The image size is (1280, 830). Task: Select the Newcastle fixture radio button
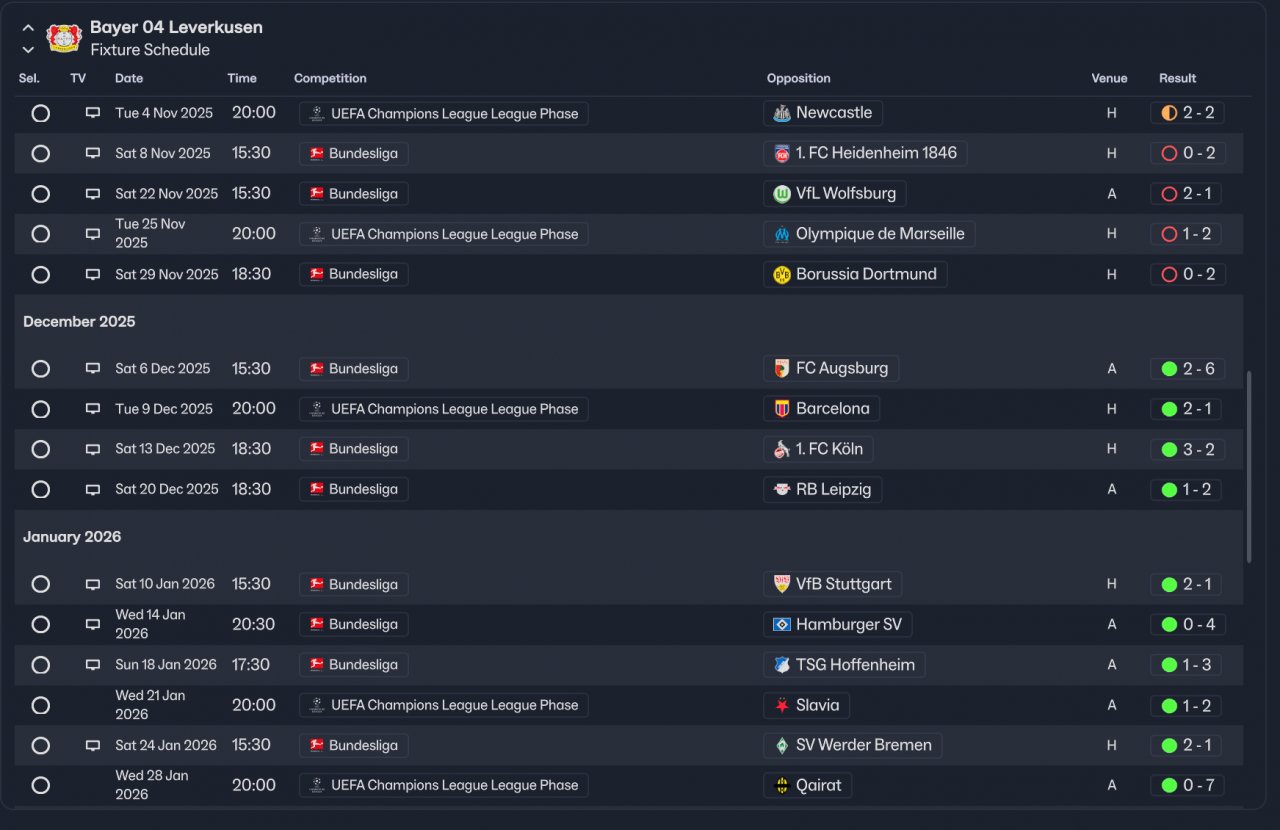41,113
